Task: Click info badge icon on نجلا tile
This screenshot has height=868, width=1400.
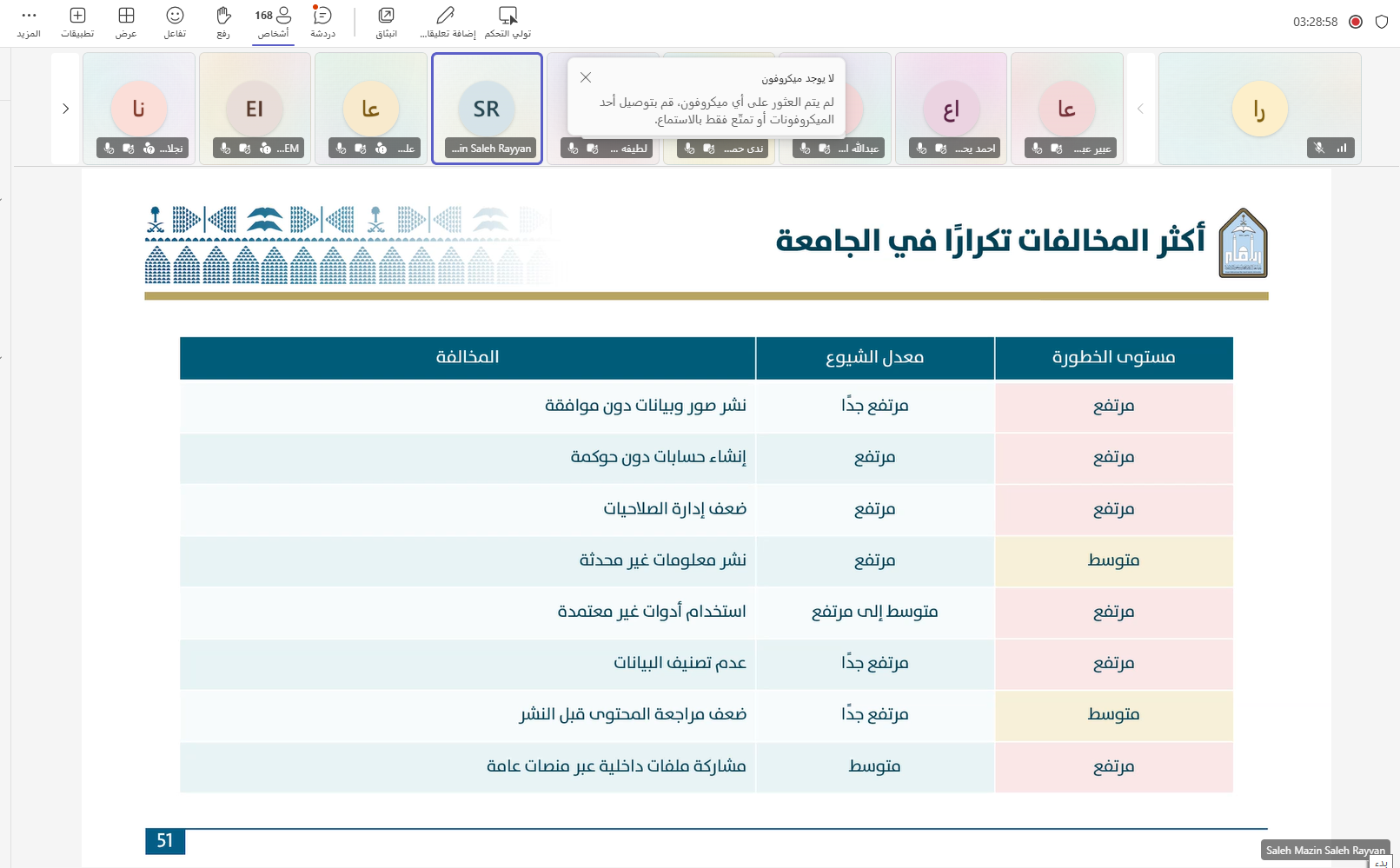Action: [x=149, y=149]
